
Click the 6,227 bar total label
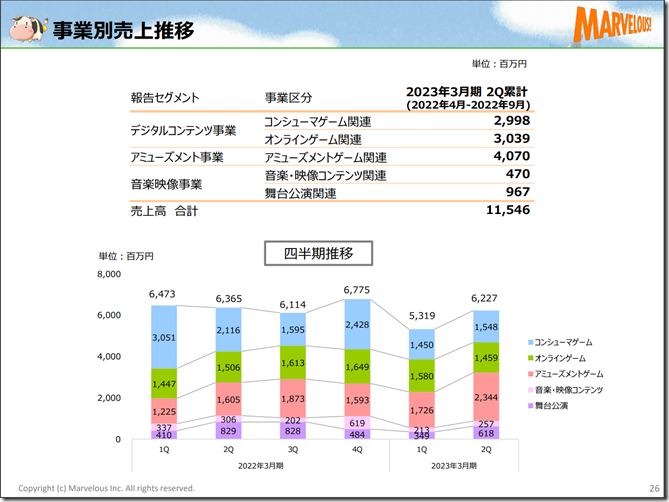[x=484, y=299]
